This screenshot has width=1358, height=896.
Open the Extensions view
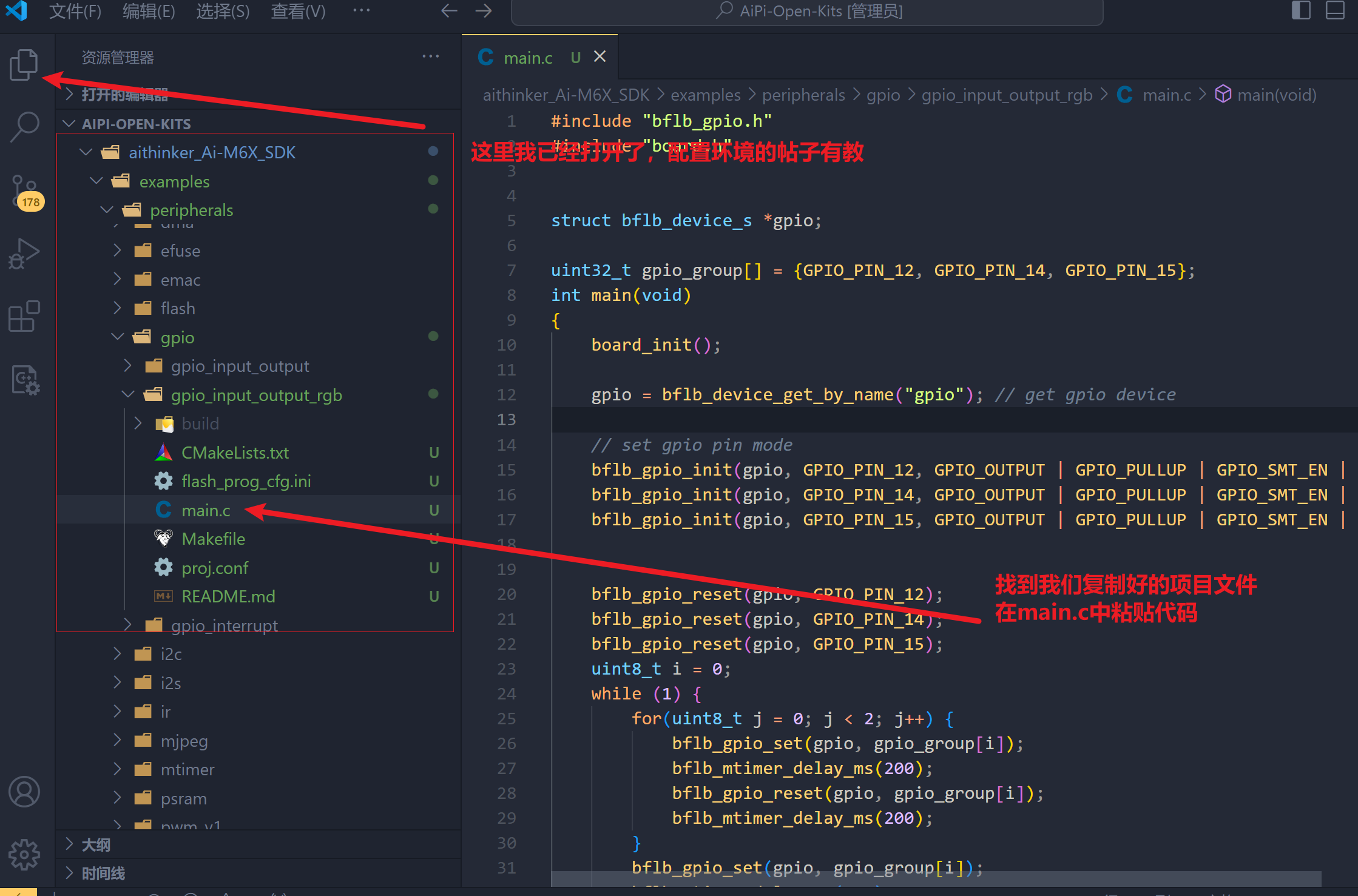pos(24,317)
